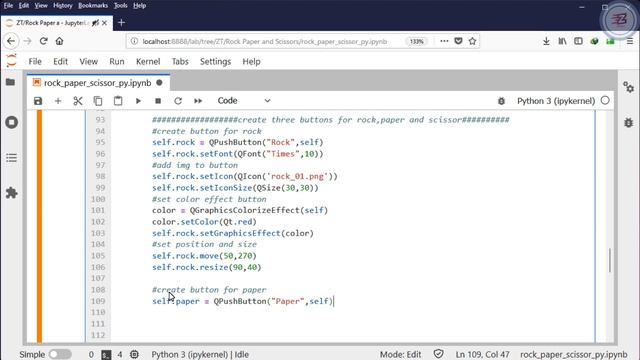Screen dimensions: 640x360
Task: Restart kernel and run all cells
Action: 198,101
